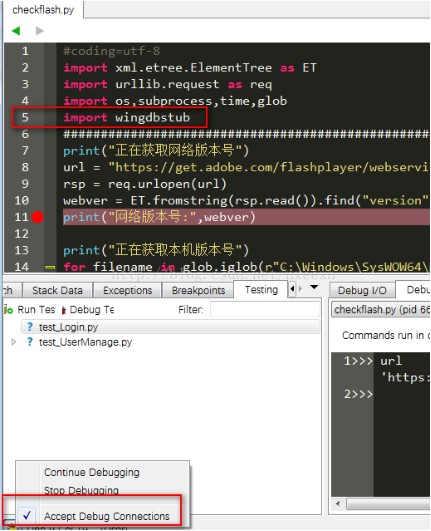The width and height of the screenshot is (431, 531).
Task: Click the Debug Tests bug icon
Action: [64, 310]
